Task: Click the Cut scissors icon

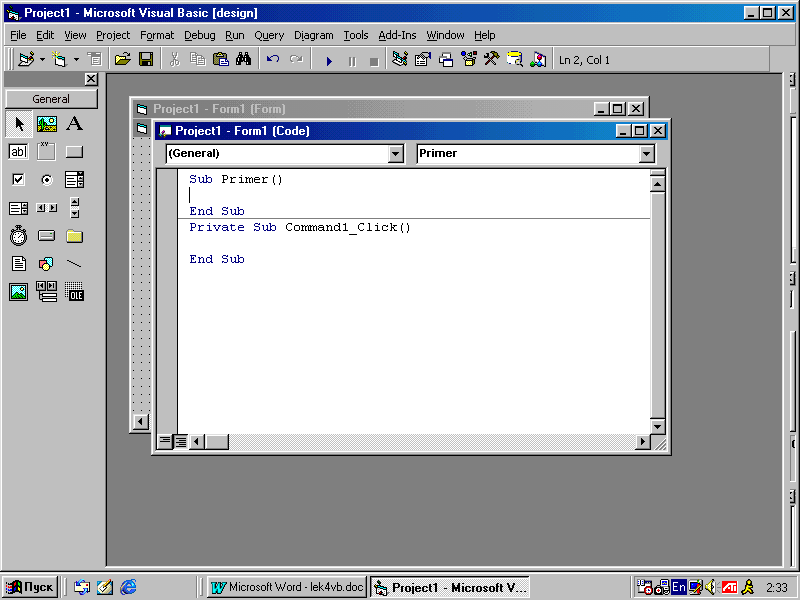Action: (174, 60)
